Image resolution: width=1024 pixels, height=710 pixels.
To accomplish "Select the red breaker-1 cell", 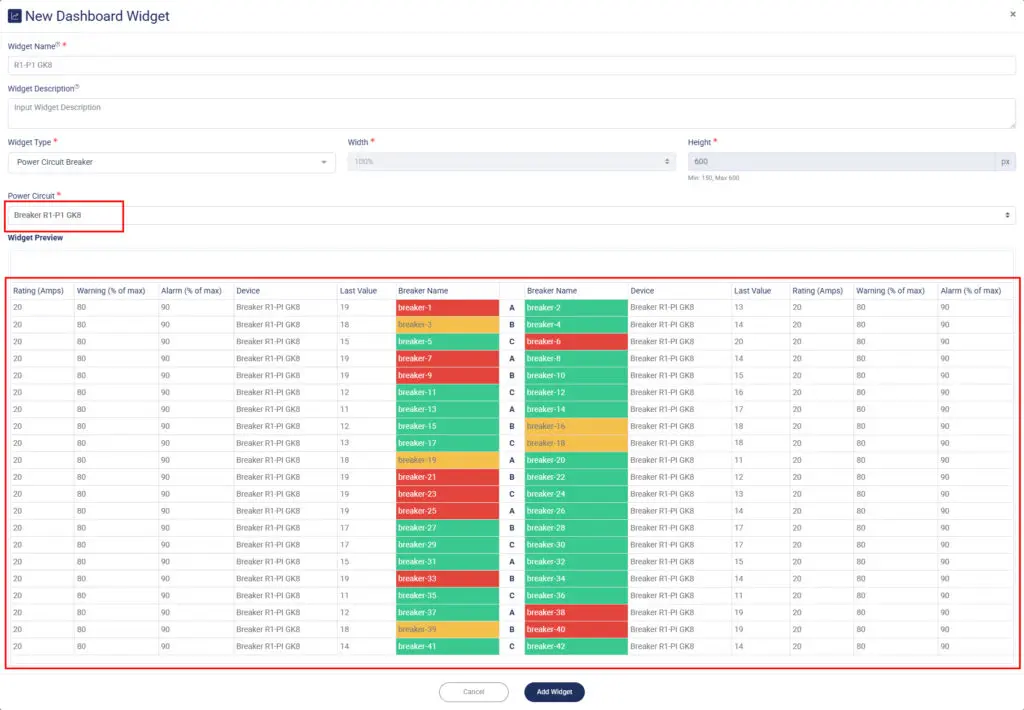I will pyautogui.click(x=447, y=308).
